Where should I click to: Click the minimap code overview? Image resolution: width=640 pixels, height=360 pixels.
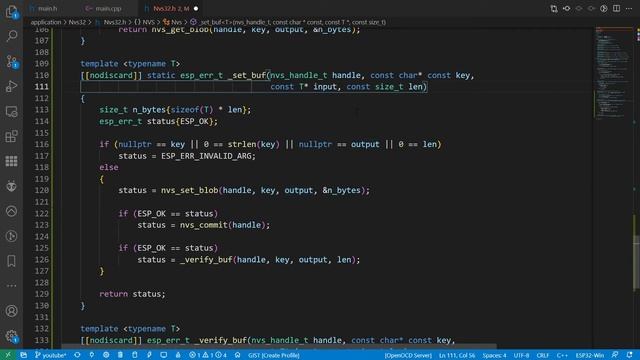pos(613,73)
